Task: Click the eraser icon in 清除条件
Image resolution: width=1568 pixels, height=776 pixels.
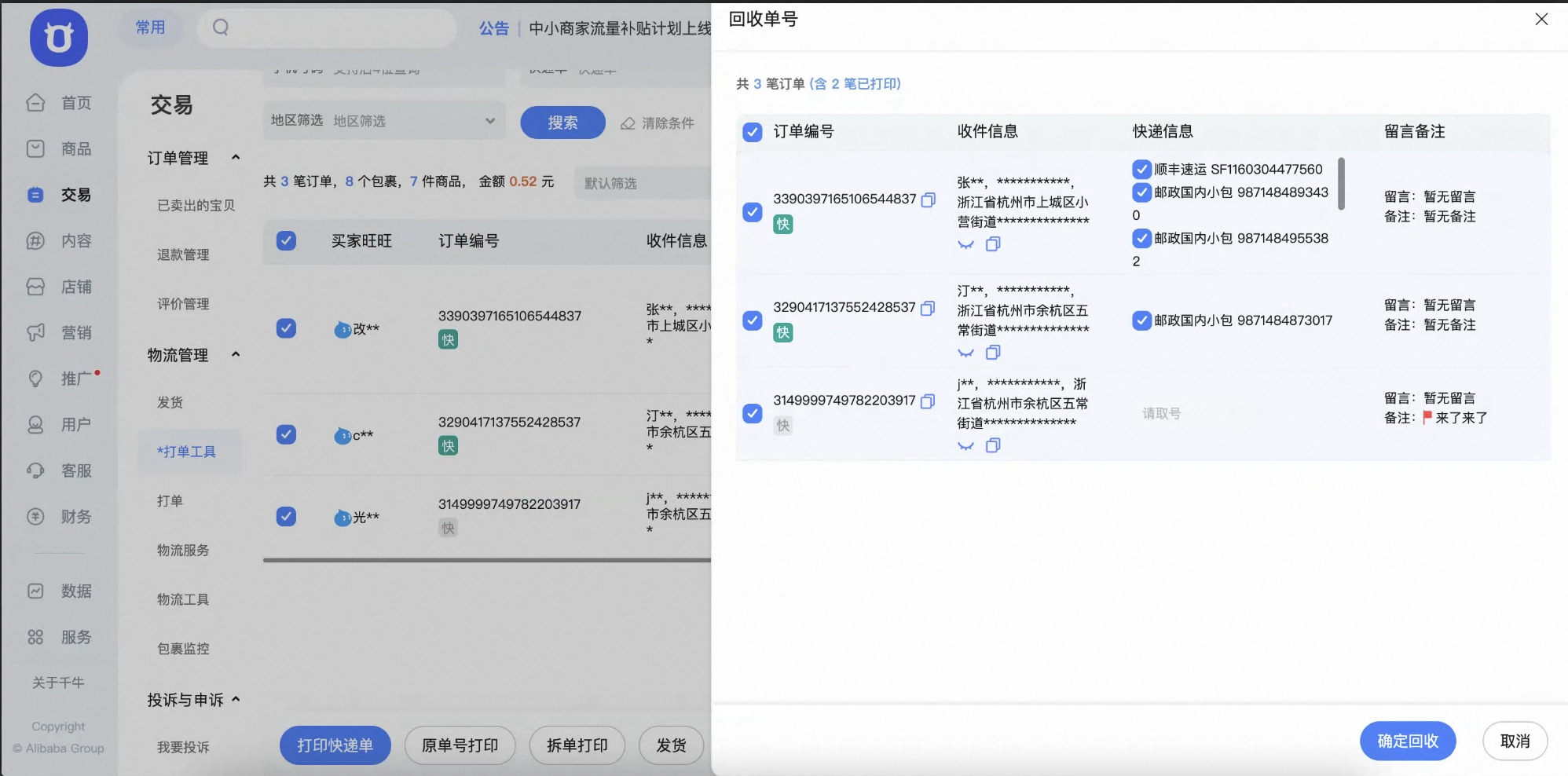Action: (x=628, y=123)
